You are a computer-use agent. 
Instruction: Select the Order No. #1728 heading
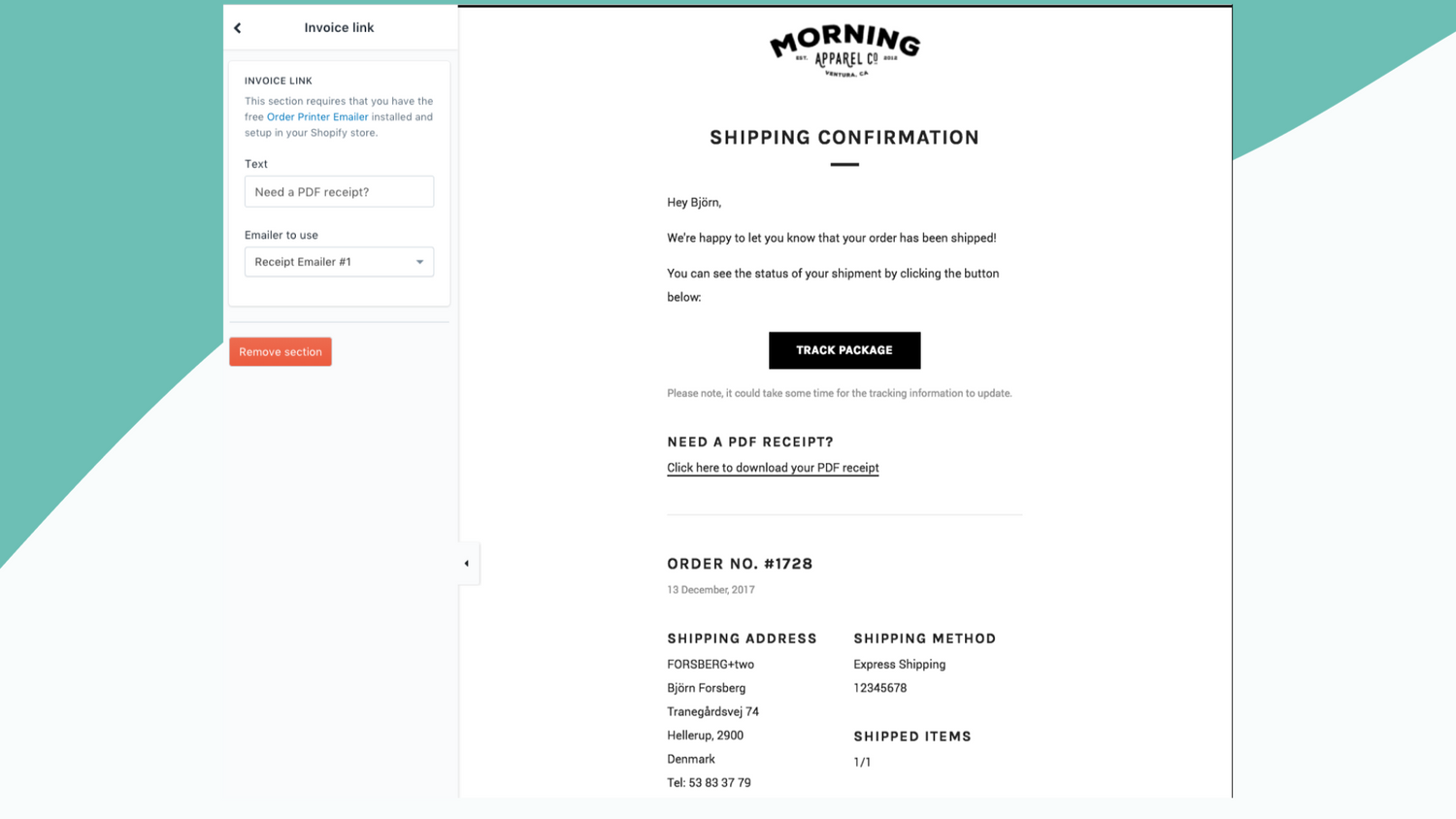[739, 563]
